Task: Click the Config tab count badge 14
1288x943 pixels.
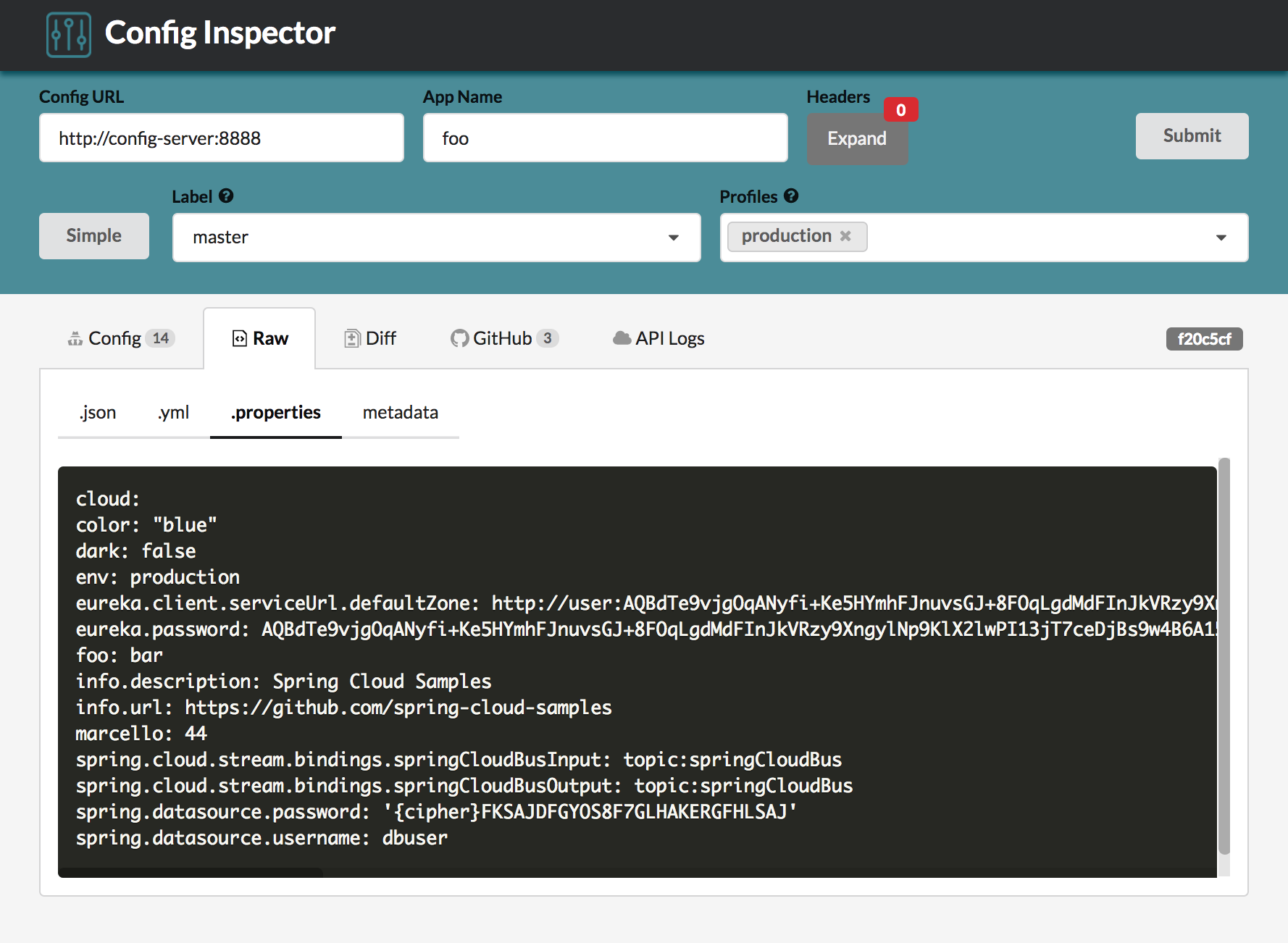Action: [160, 338]
